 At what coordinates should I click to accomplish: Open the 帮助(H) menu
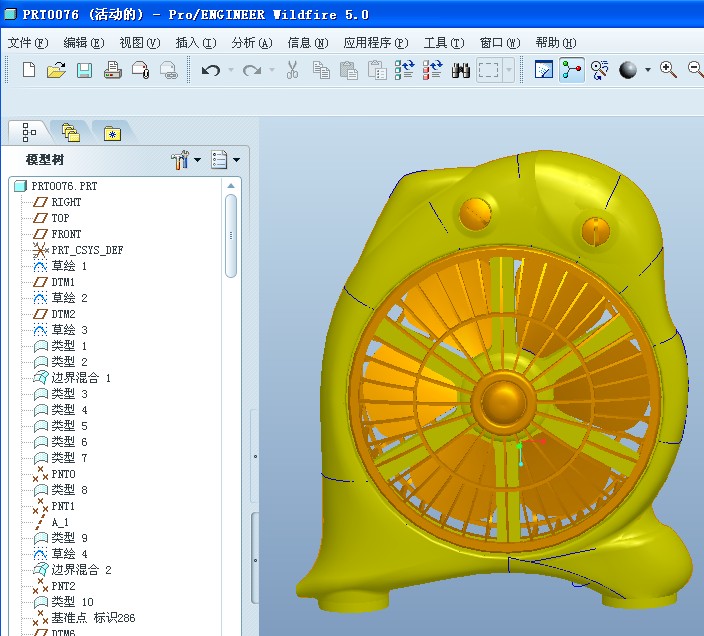[x=556, y=43]
